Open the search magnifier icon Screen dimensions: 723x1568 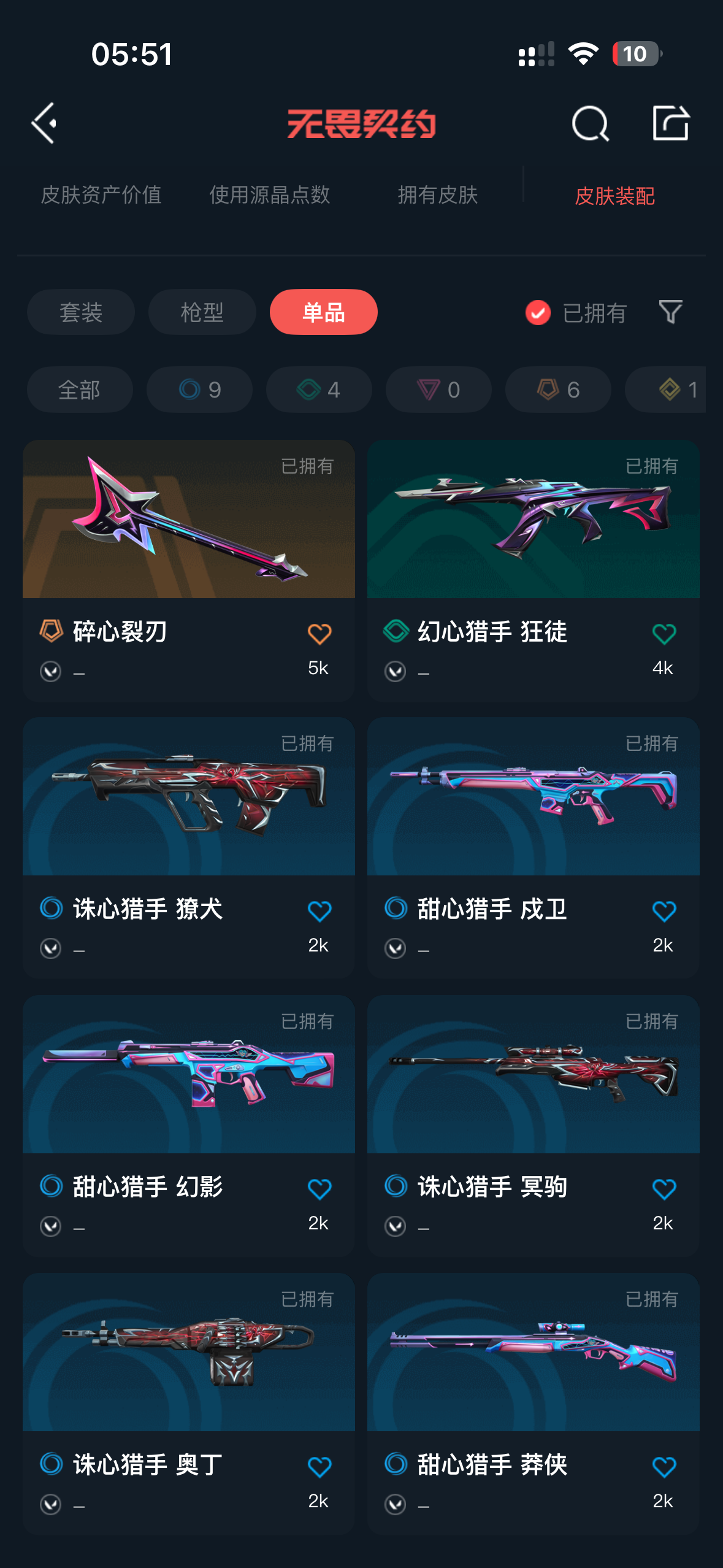pos(590,123)
